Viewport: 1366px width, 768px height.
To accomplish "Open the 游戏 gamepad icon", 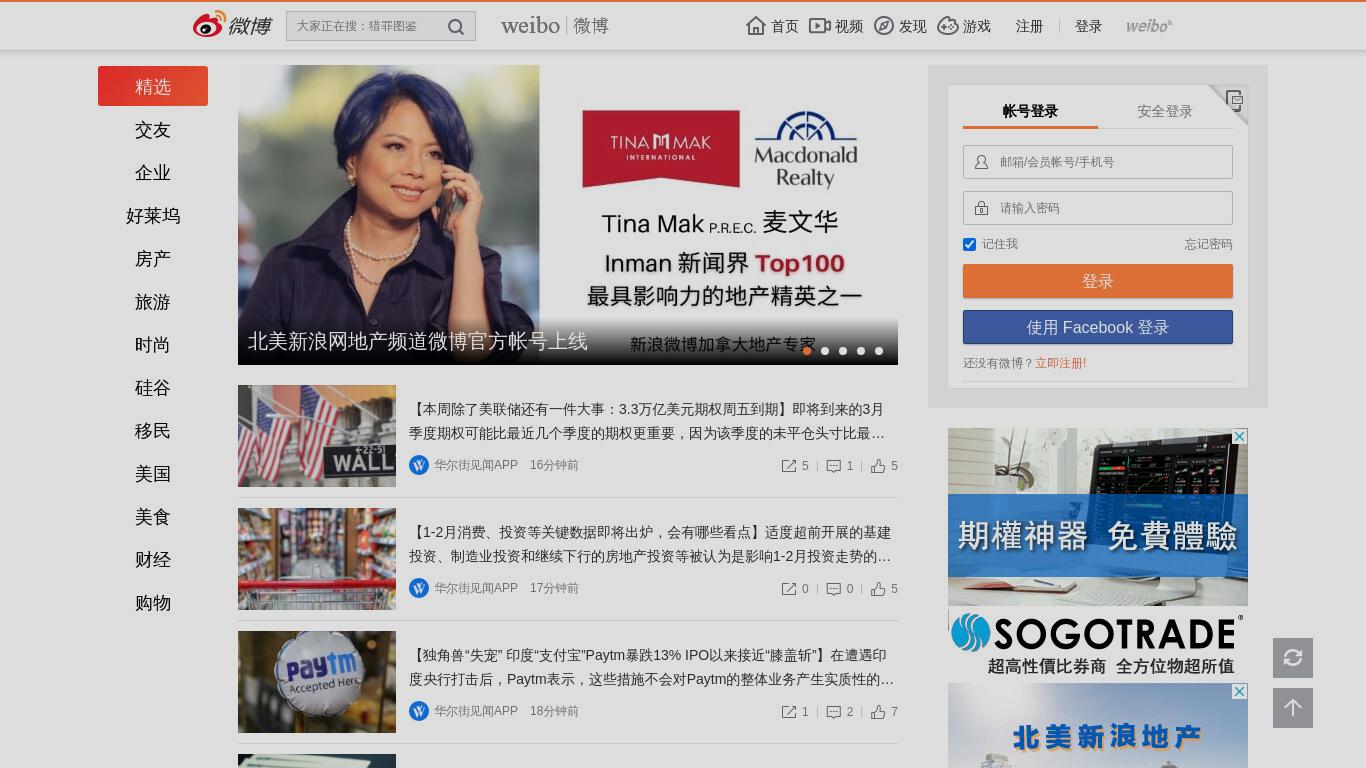I will [x=947, y=26].
